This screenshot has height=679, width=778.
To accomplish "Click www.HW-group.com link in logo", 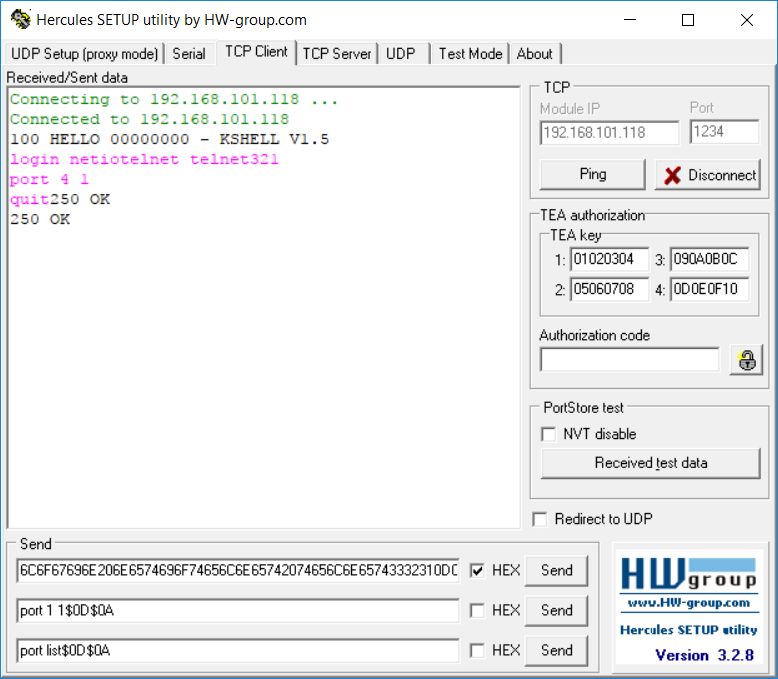I will tap(689, 603).
